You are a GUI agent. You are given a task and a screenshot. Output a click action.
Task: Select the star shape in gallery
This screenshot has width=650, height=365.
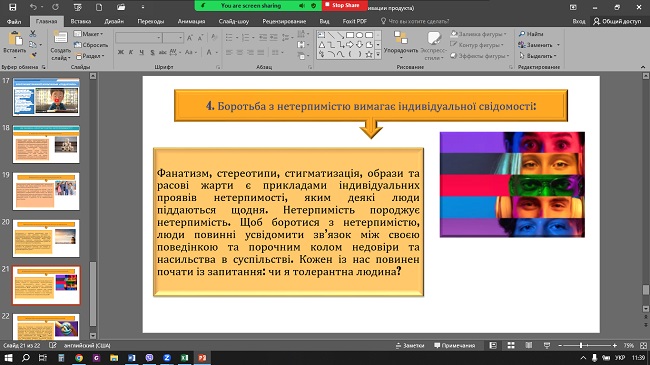pyautogui.click(x=369, y=54)
